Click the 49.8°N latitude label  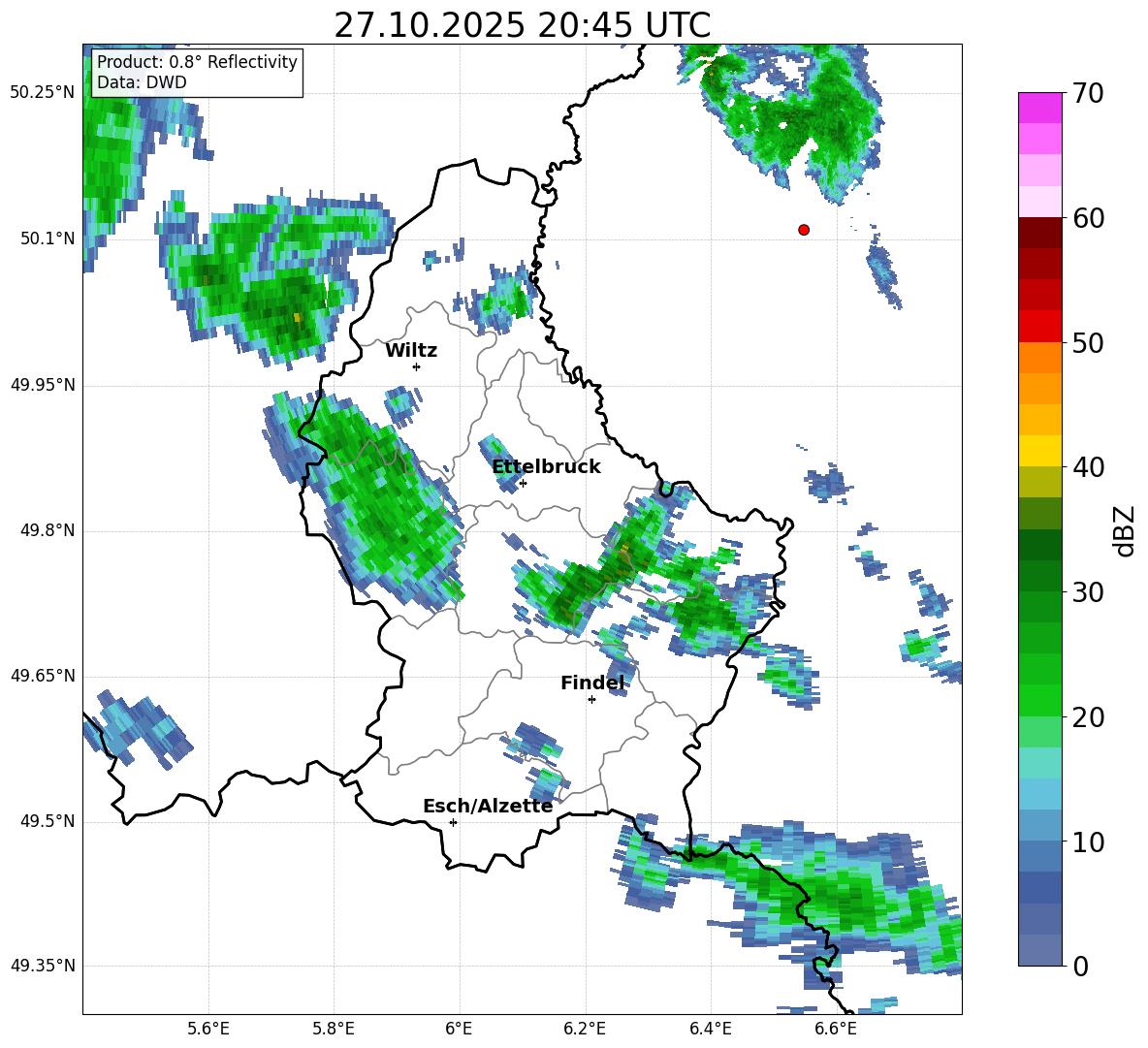pyautogui.click(x=48, y=530)
